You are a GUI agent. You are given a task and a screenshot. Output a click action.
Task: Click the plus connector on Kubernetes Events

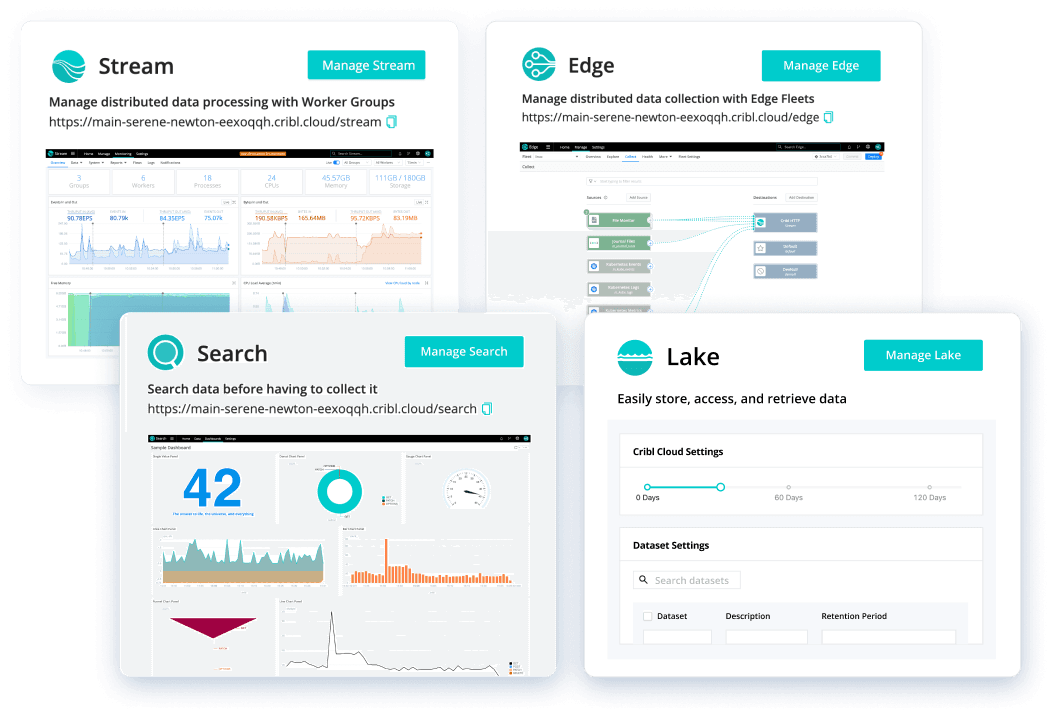point(650,266)
